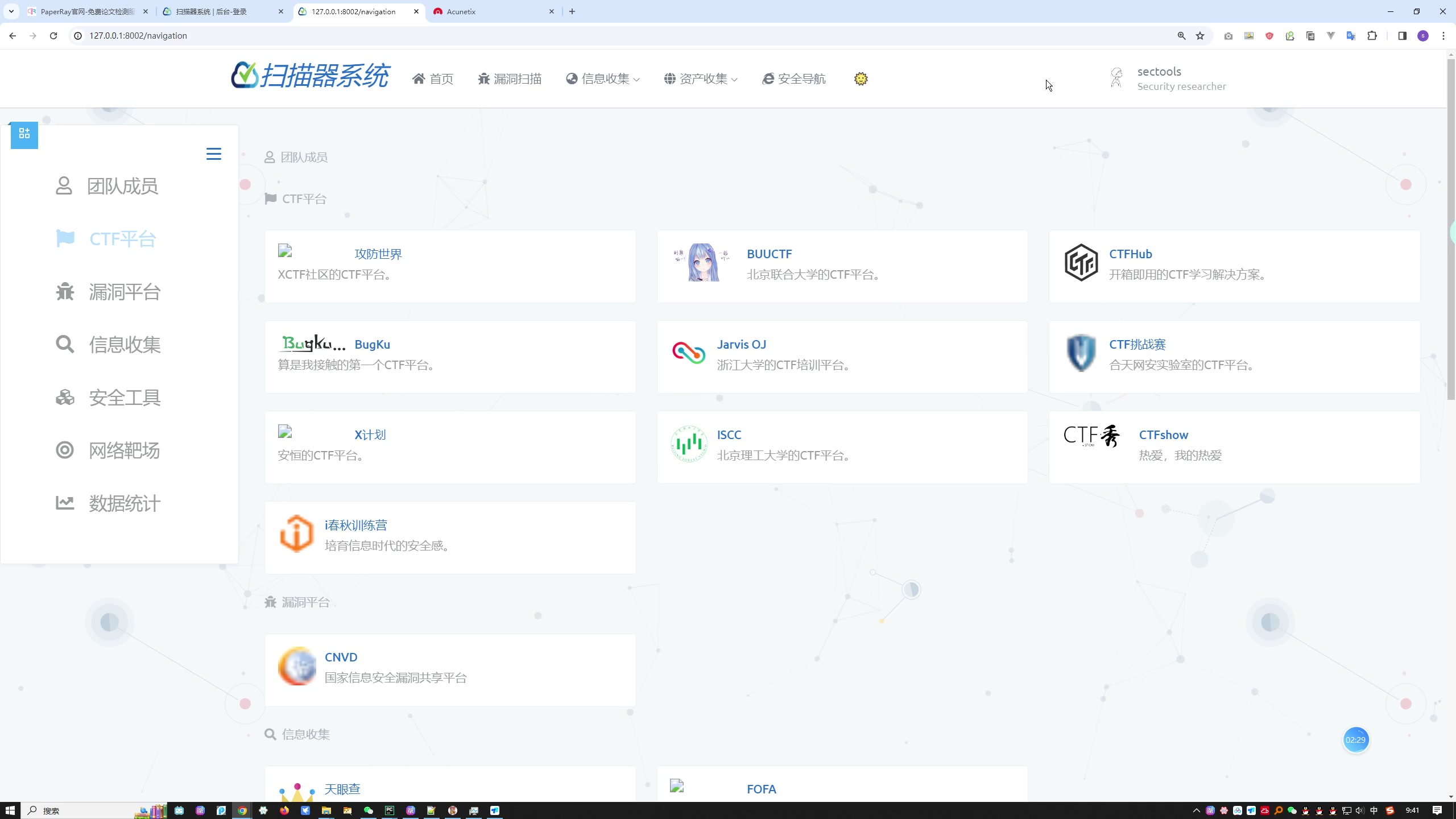
Task: Open the ISCC link
Action: tap(729, 435)
